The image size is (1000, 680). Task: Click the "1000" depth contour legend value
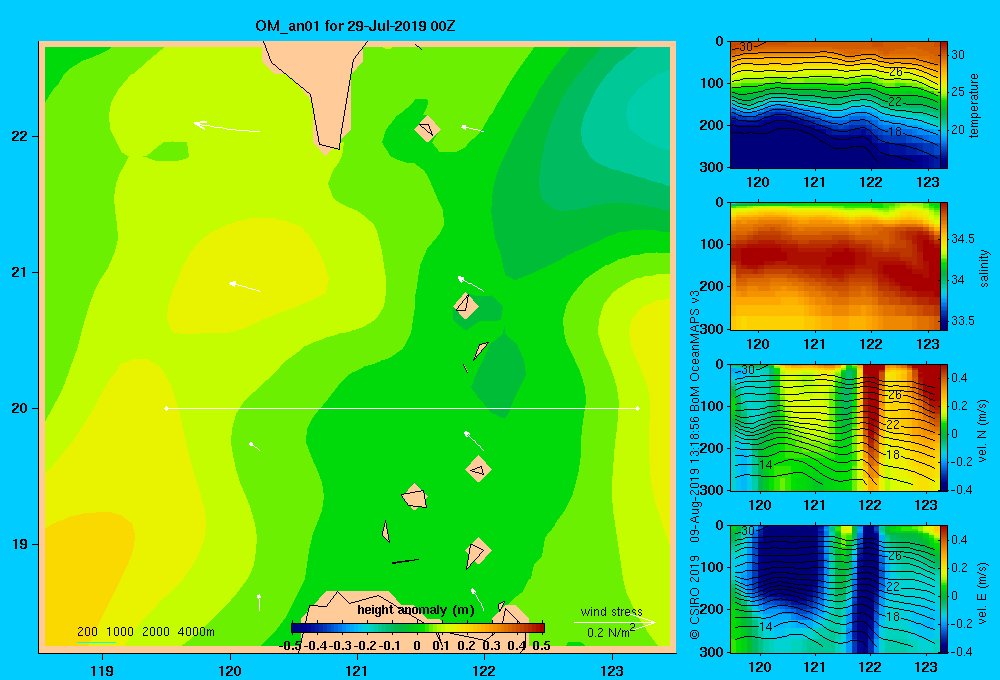(x=119, y=632)
